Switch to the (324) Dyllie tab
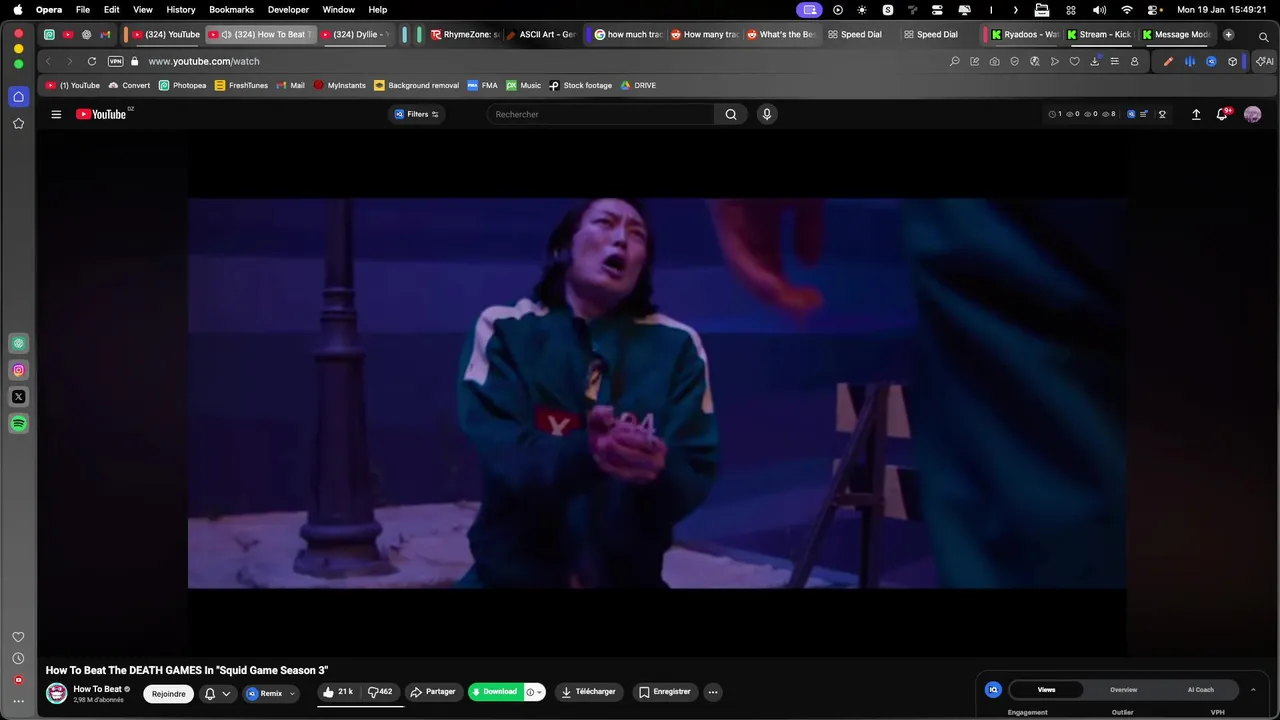This screenshot has width=1280, height=720. tap(358, 34)
